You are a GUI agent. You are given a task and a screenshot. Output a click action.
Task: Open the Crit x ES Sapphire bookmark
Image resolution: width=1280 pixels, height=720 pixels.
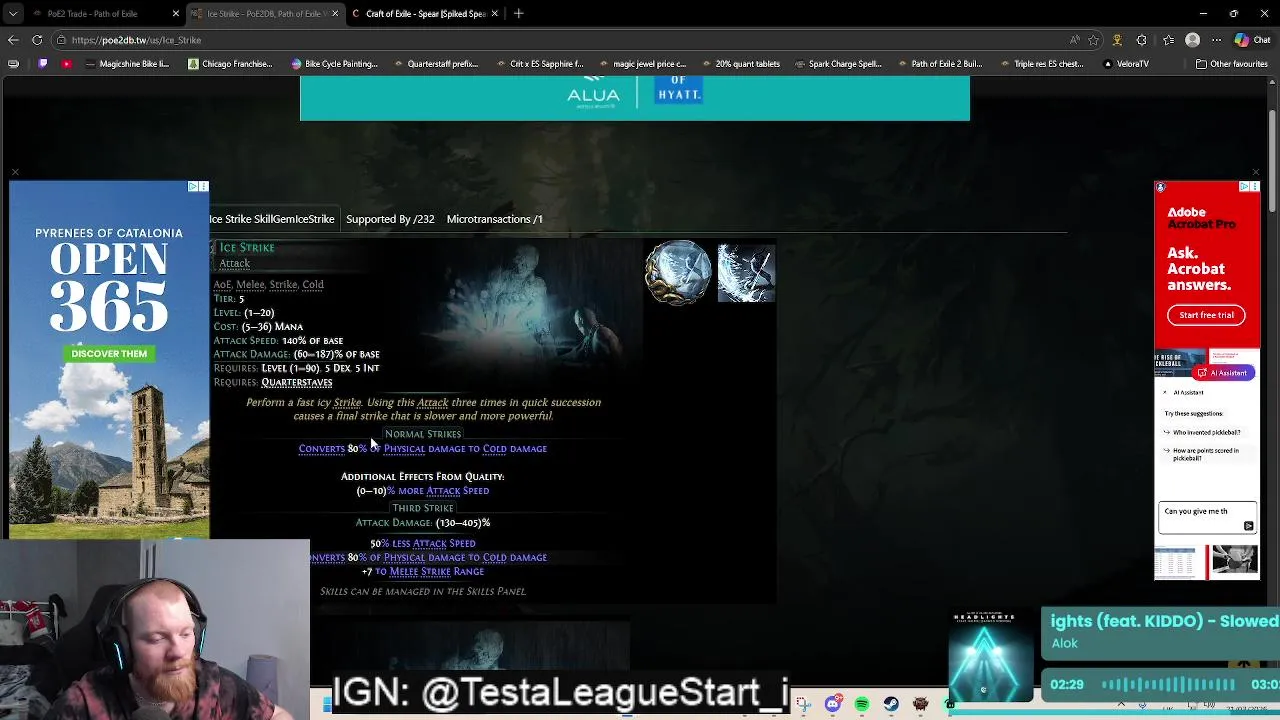[539, 64]
